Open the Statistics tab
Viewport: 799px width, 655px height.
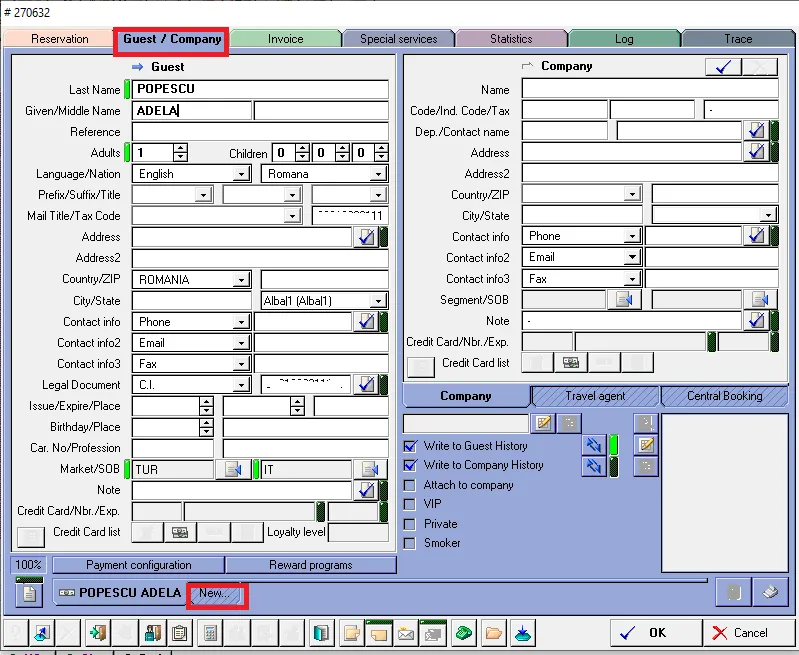(511, 39)
